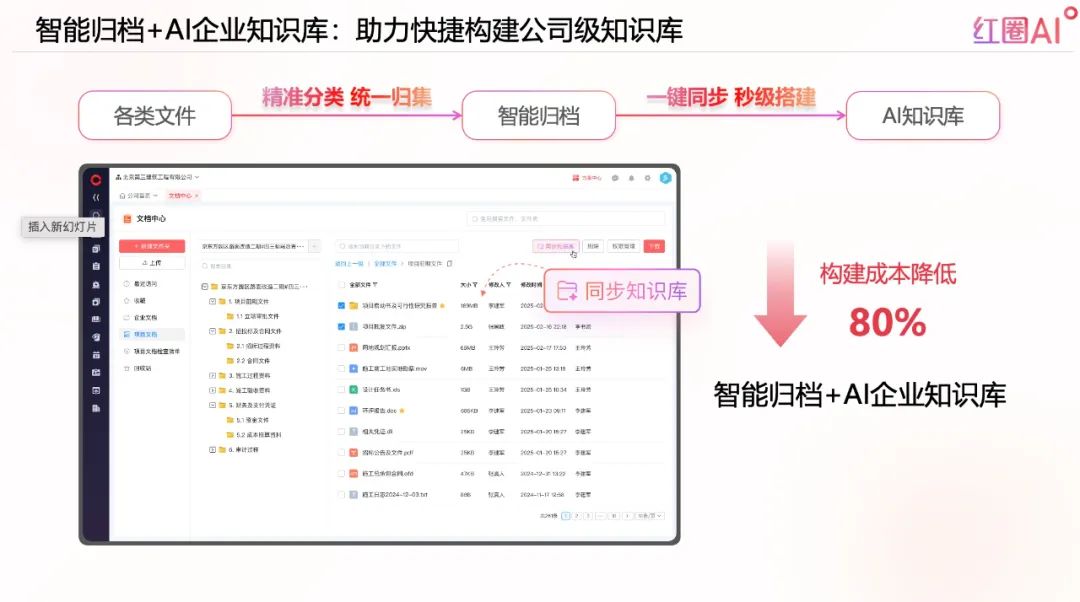
Task: Collapse the left sidebar with double-chevron icon
Action: [x=96, y=198]
